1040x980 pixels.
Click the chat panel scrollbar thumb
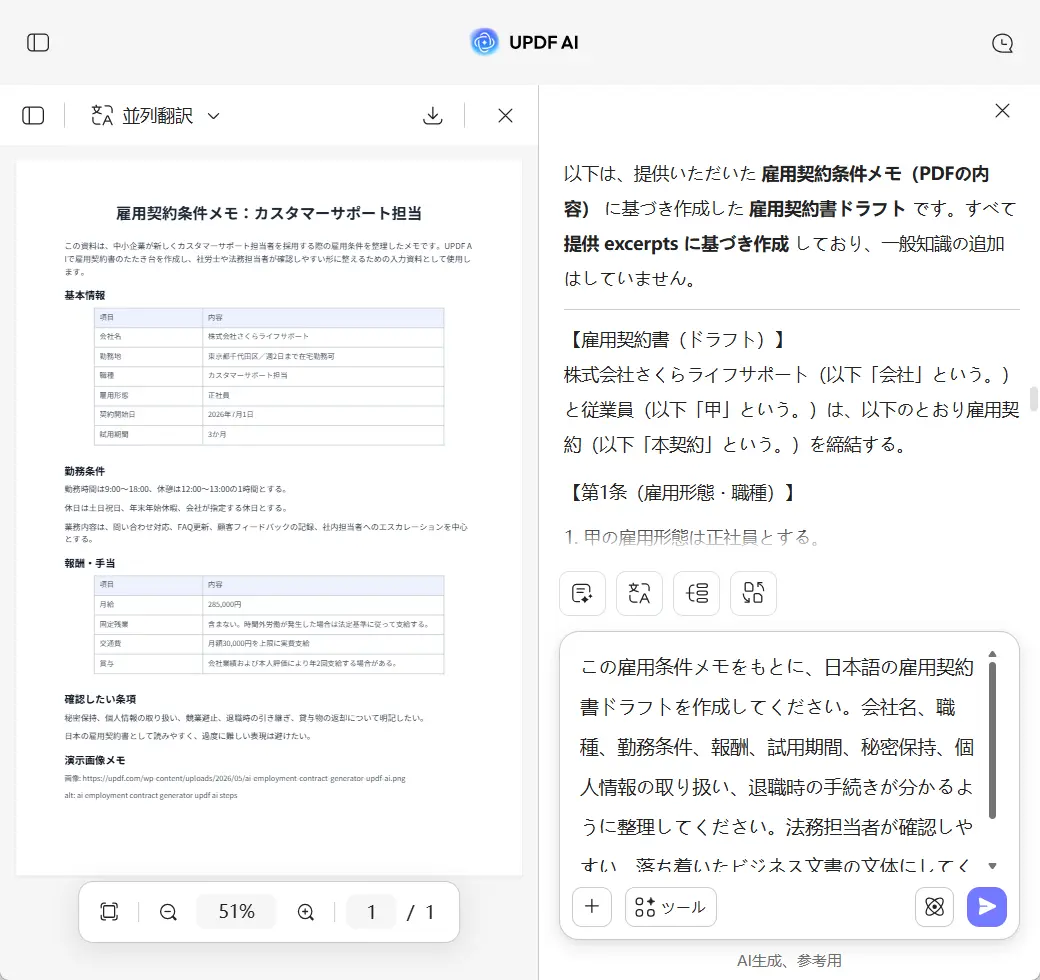point(1033,399)
